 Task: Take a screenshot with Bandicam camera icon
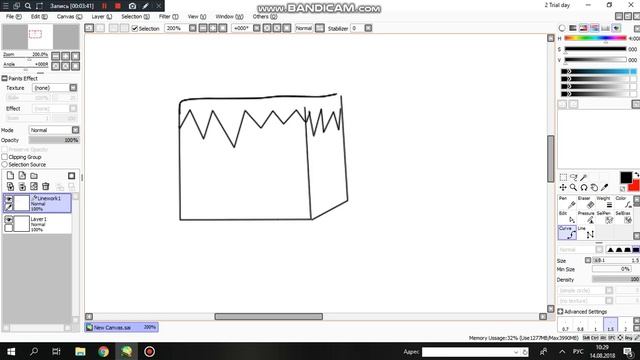click(x=132, y=6)
